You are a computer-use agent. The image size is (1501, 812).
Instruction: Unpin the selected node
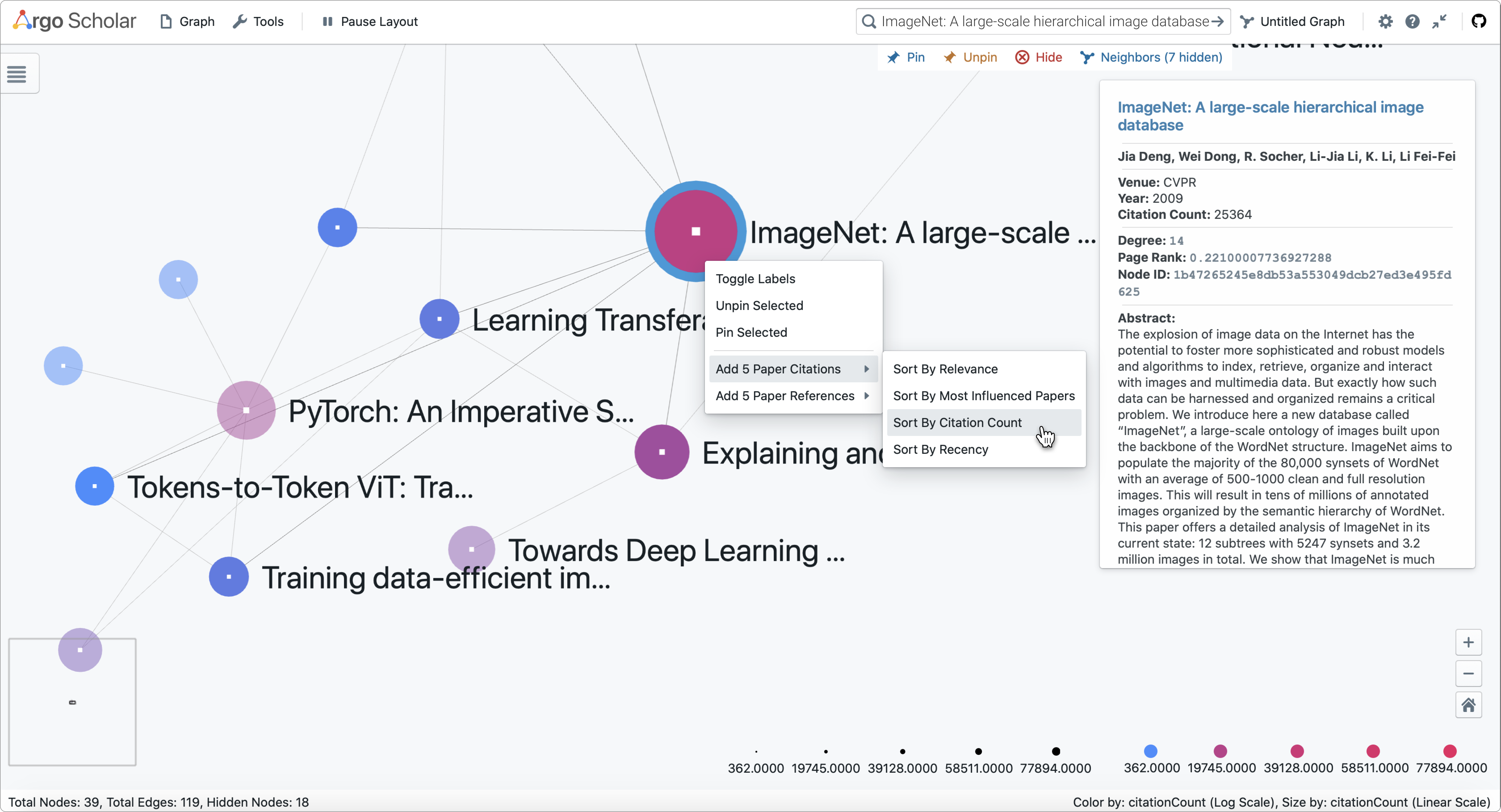tap(971, 57)
